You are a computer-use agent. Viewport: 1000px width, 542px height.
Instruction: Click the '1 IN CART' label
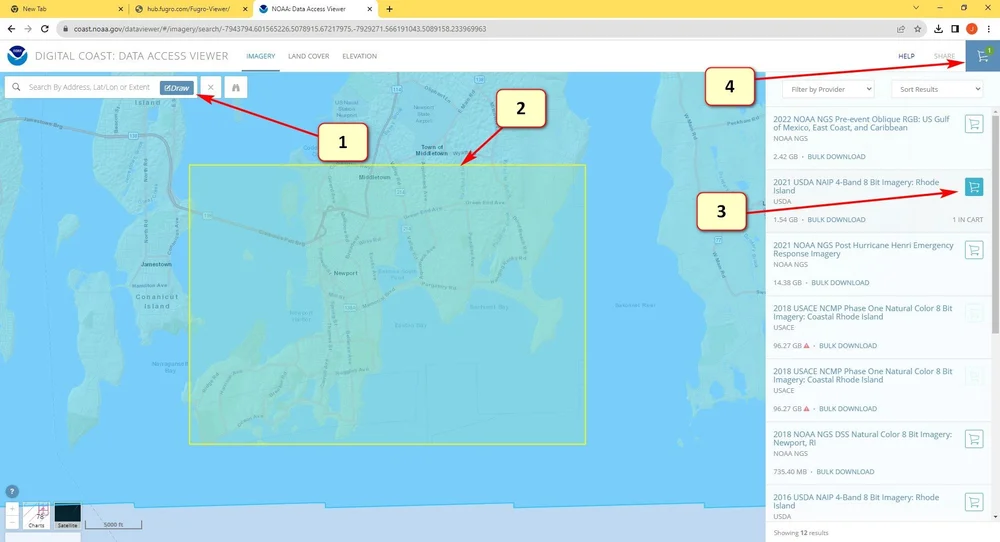pos(967,219)
